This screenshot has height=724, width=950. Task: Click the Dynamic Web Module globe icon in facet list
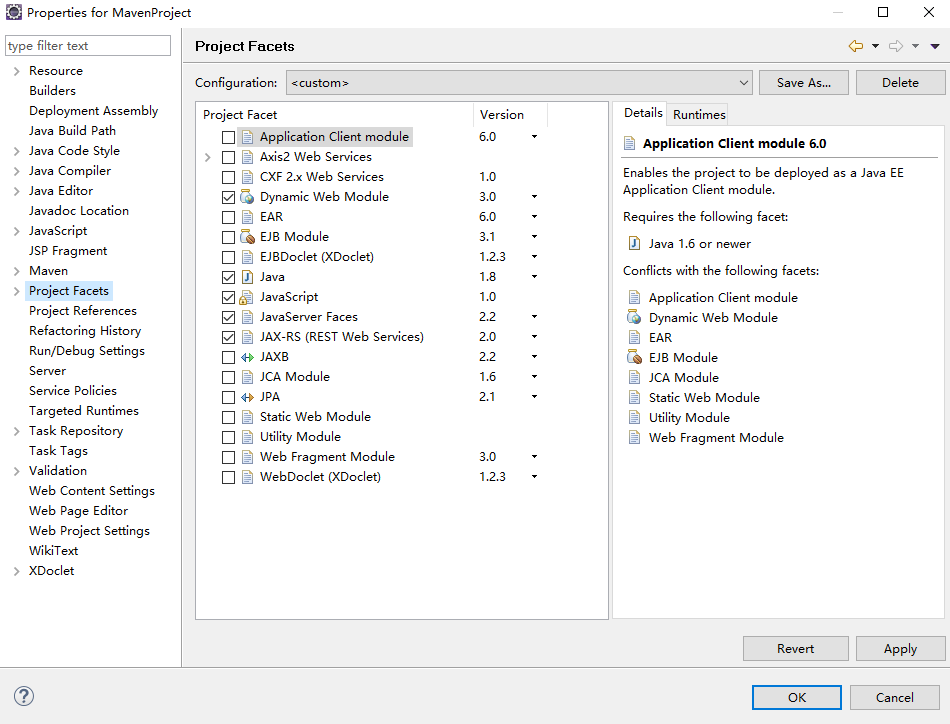[x=247, y=197]
